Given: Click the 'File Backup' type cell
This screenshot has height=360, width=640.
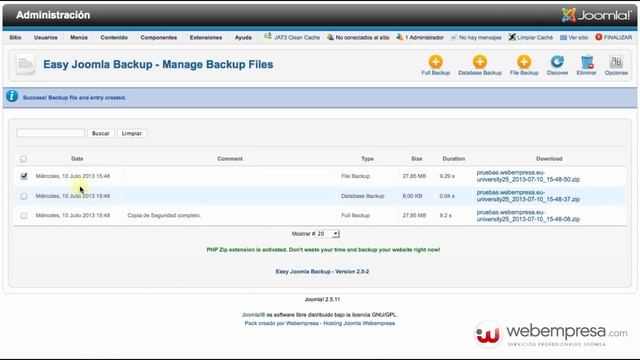Looking at the screenshot, I should coord(356,176).
